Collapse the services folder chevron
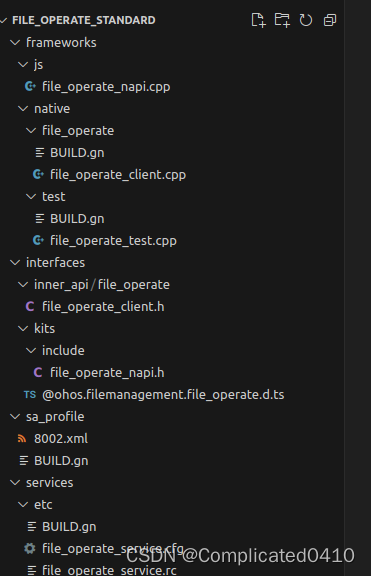Viewport: 371px width, 576px height. 15,483
